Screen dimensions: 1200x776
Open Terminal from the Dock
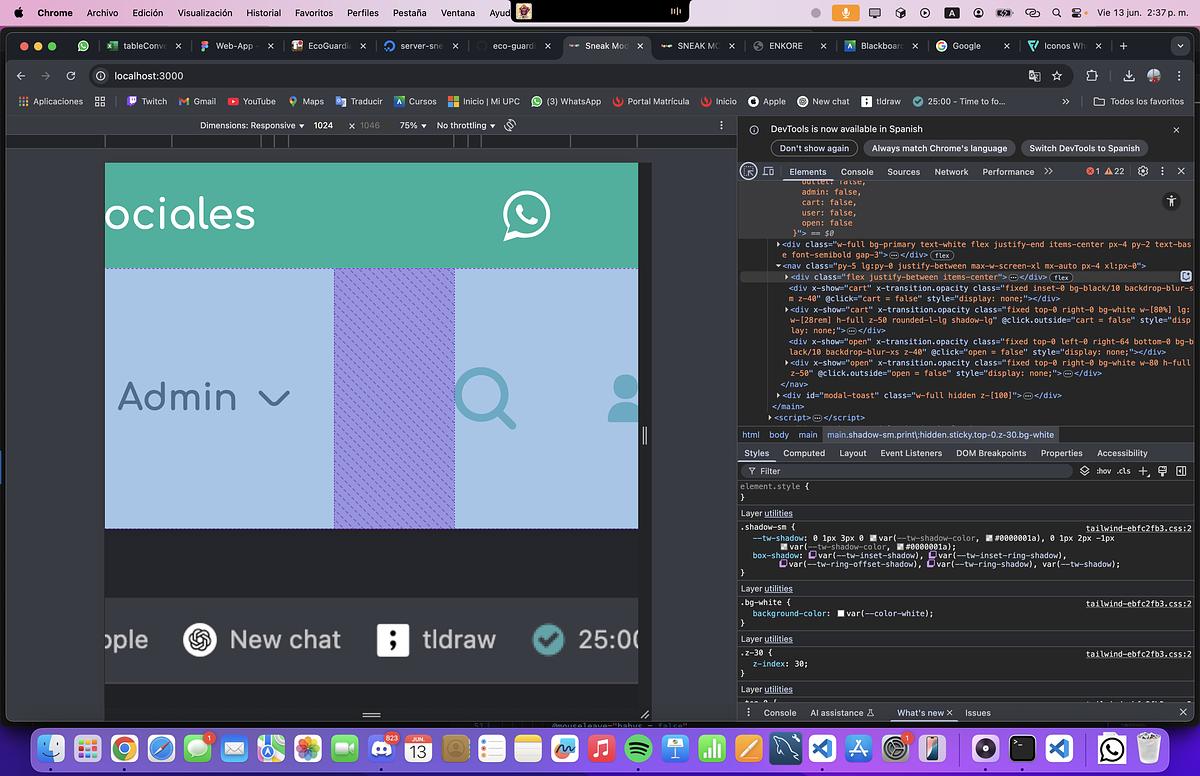pyautogui.click(x=1022, y=748)
